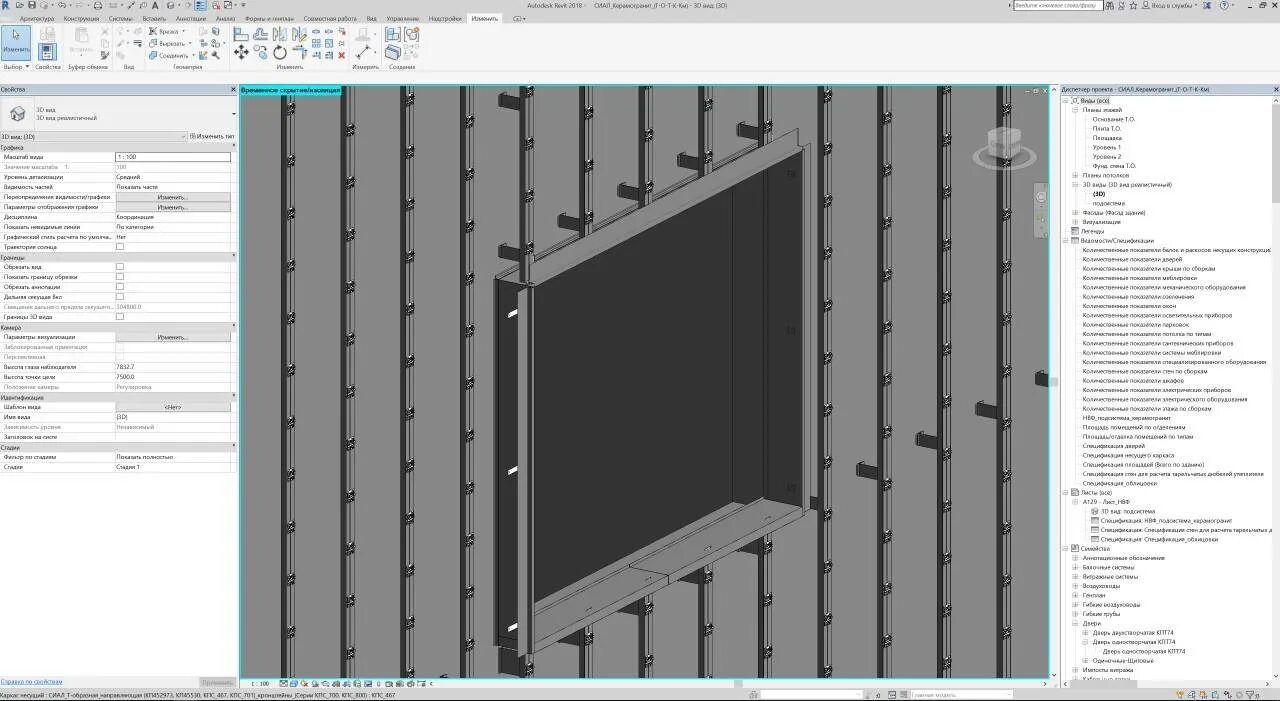Open the Properties type selector dropdown arrow
This screenshot has width=1280, height=701.
pos(233,114)
